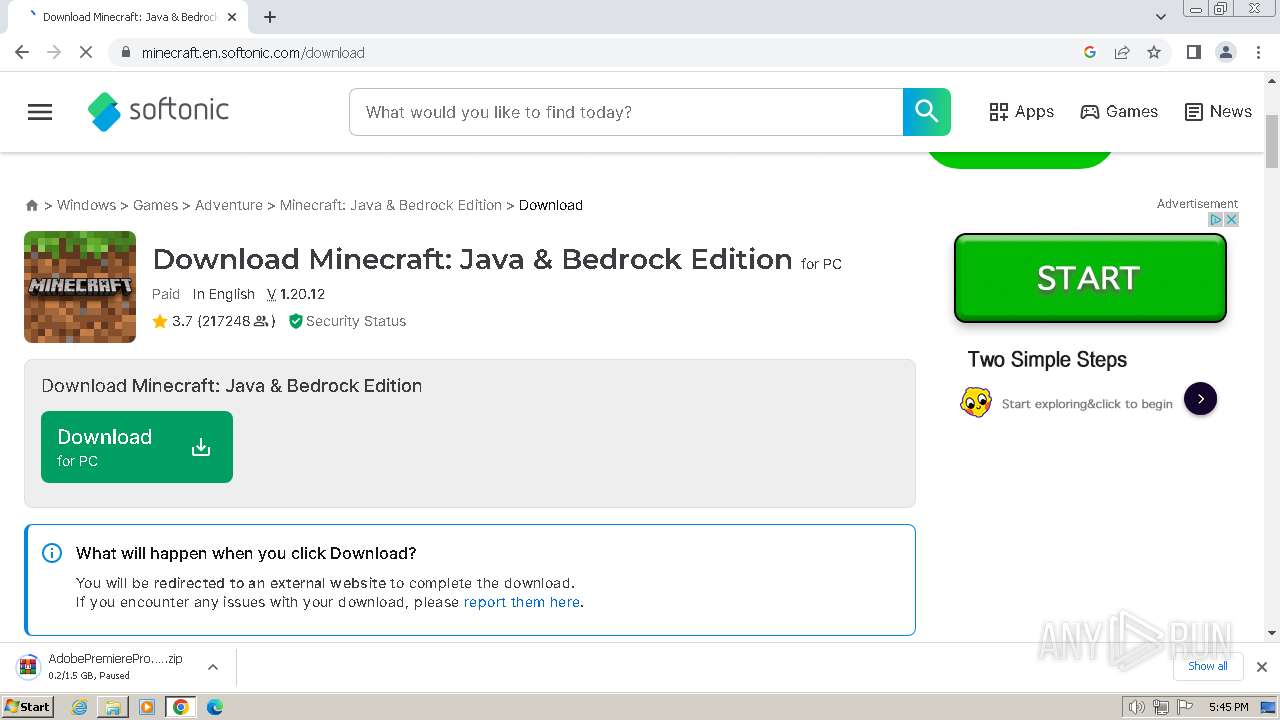
Task: Toggle the browser side panel
Action: pyautogui.click(x=1193, y=52)
